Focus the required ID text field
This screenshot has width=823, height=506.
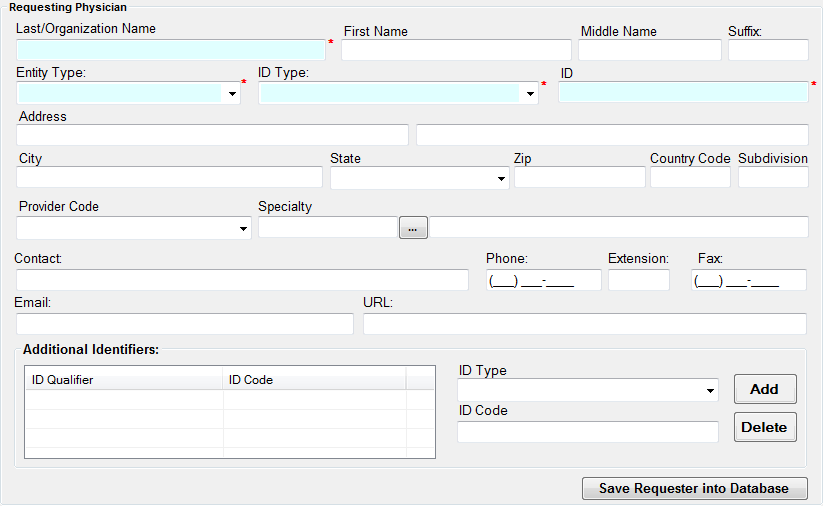(x=682, y=93)
